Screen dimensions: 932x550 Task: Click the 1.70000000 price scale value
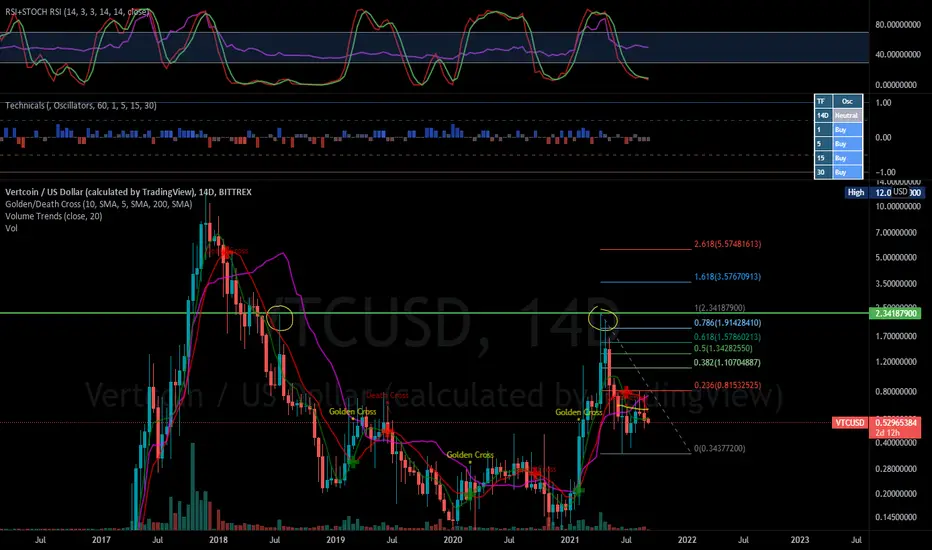[896, 336]
